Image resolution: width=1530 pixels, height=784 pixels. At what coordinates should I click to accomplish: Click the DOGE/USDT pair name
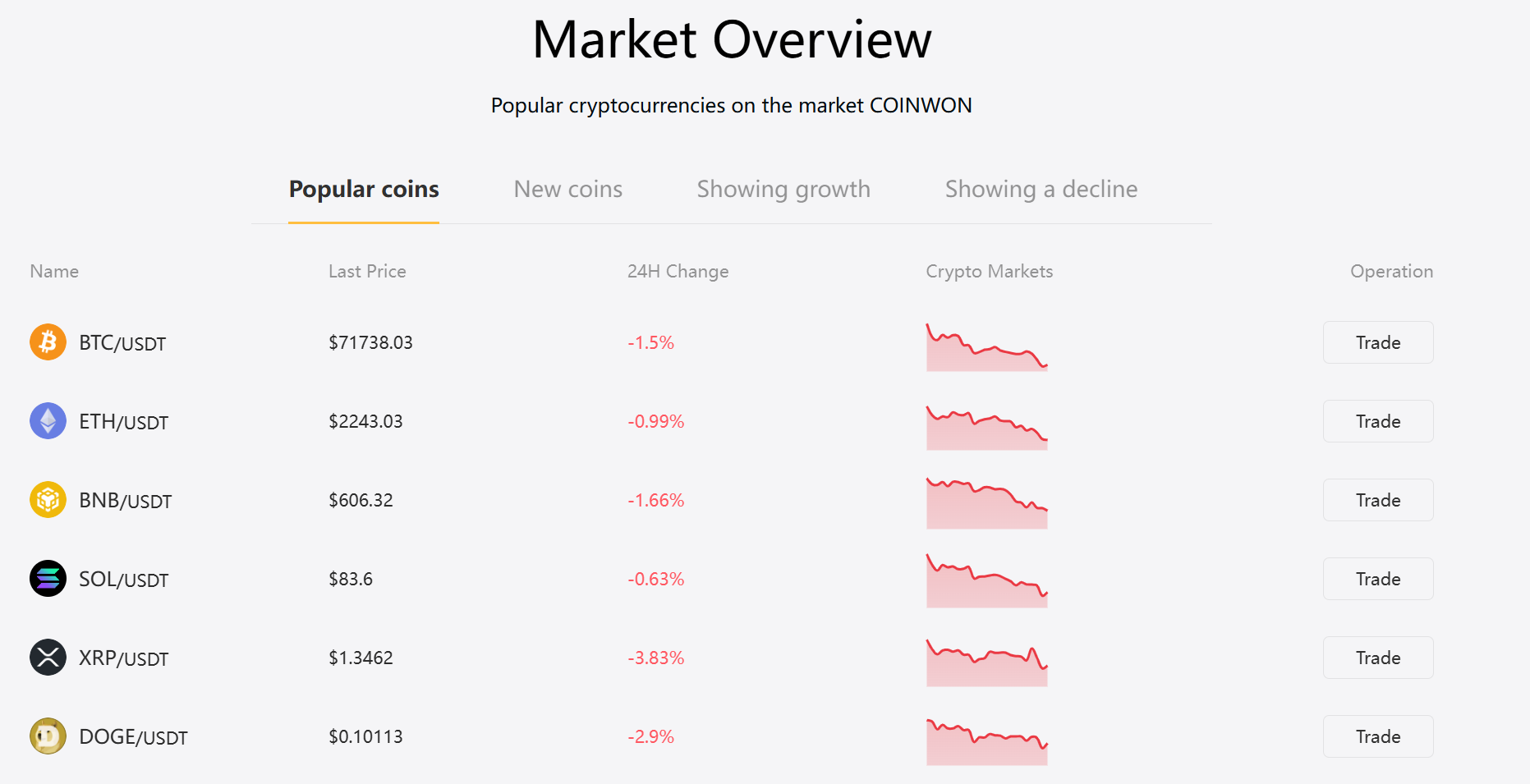pyautogui.click(x=133, y=737)
